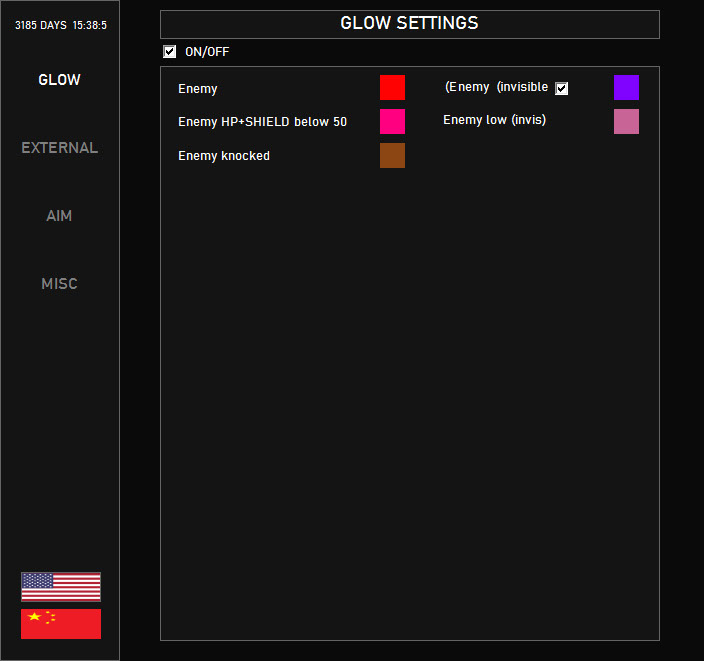Click the 3185 DAYS remaining timer text

pyautogui.click(x=60, y=25)
